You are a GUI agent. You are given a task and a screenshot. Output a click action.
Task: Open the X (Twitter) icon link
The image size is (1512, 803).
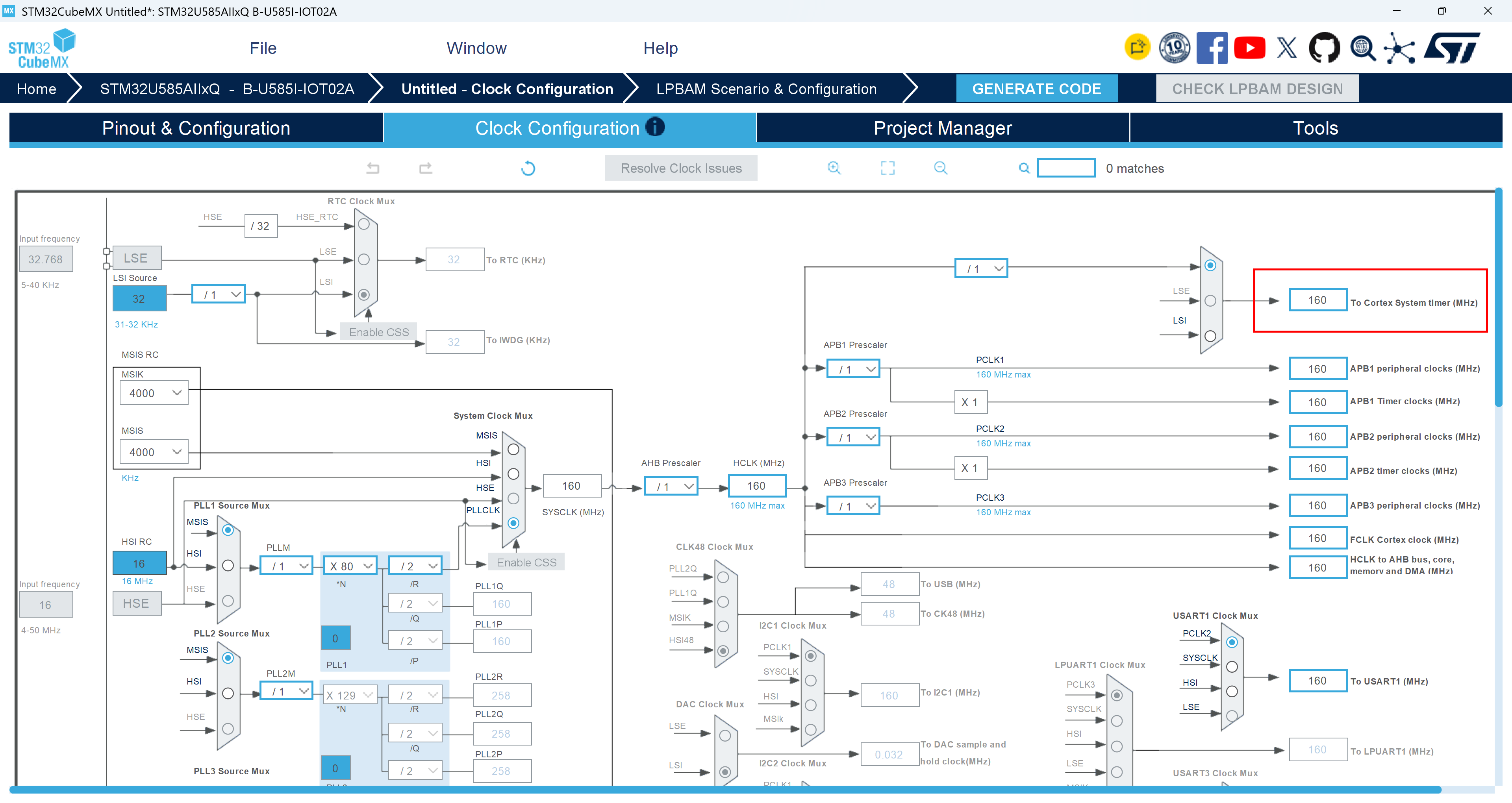tap(1287, 48)
